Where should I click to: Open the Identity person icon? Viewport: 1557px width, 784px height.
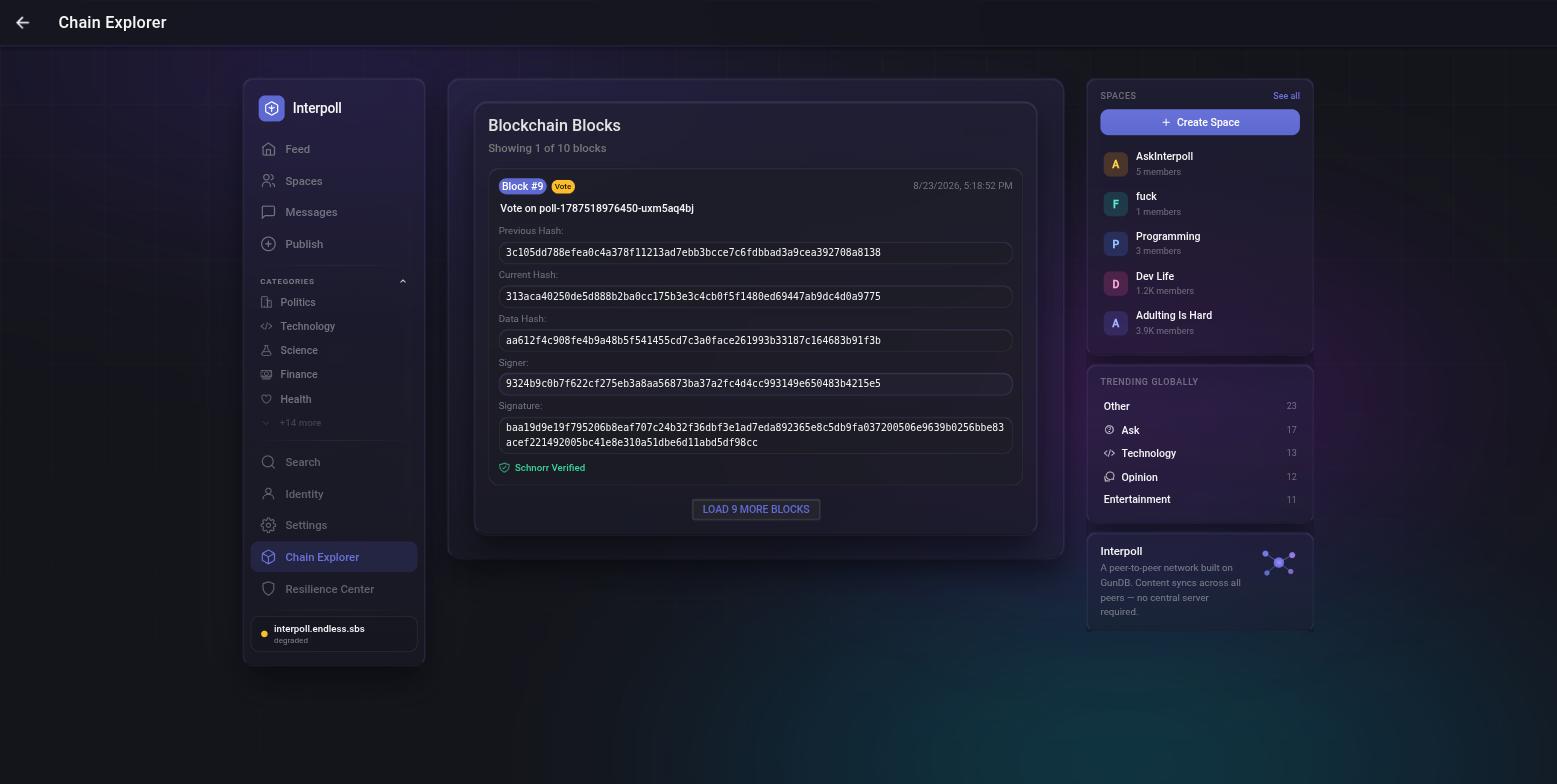268,494
